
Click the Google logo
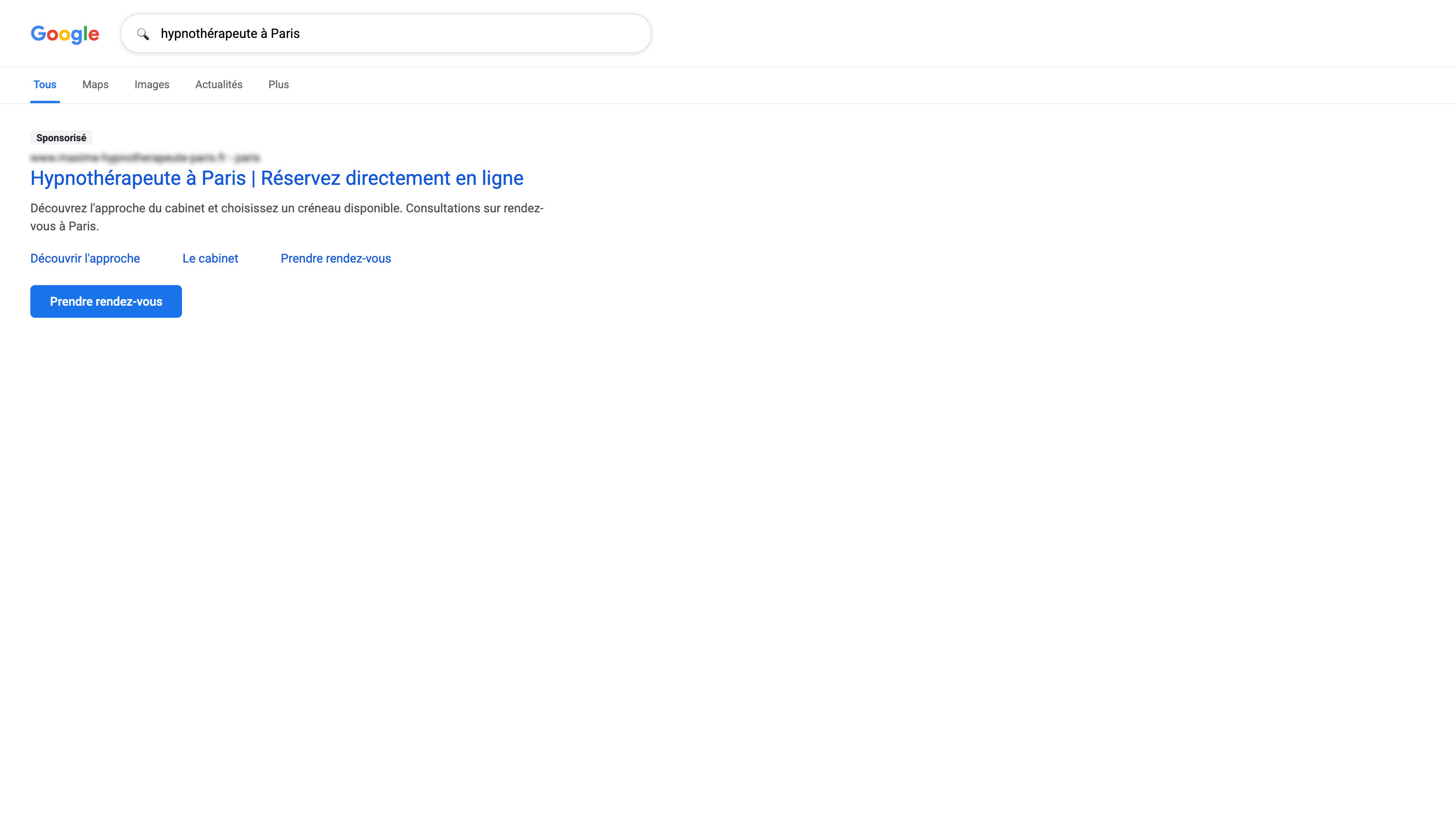(65, 34)
